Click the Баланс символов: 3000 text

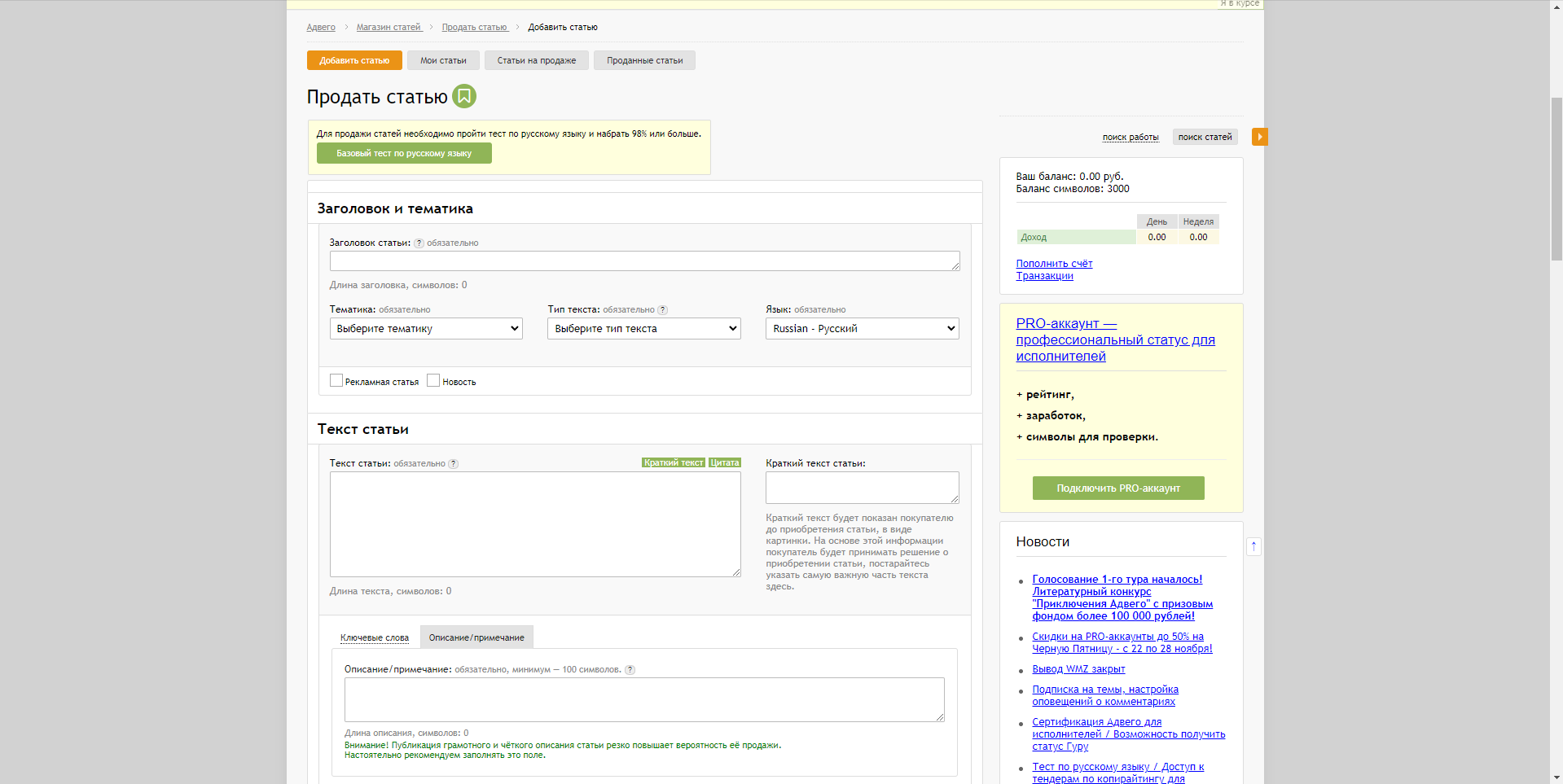click(1073, 189)
